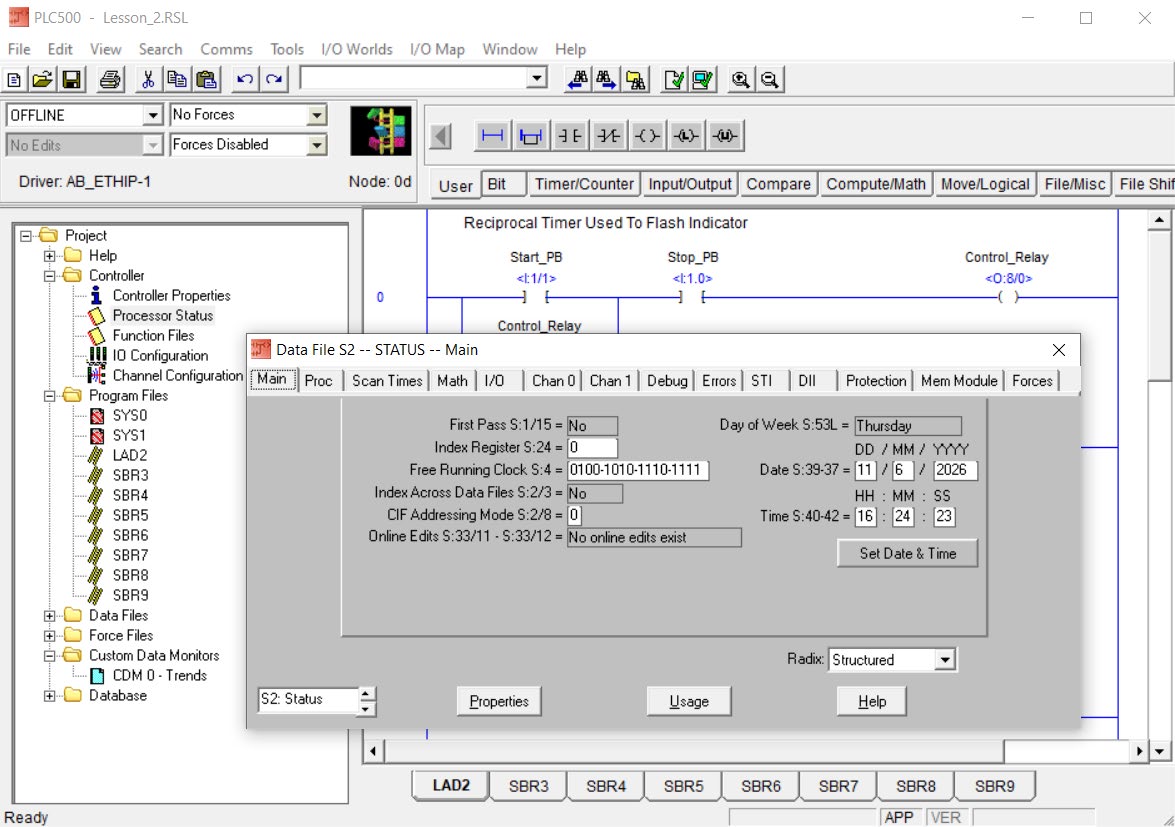Click the Print toolbar icon
The height and width of the screenshot is (827, 1175).
click(111, 79)
